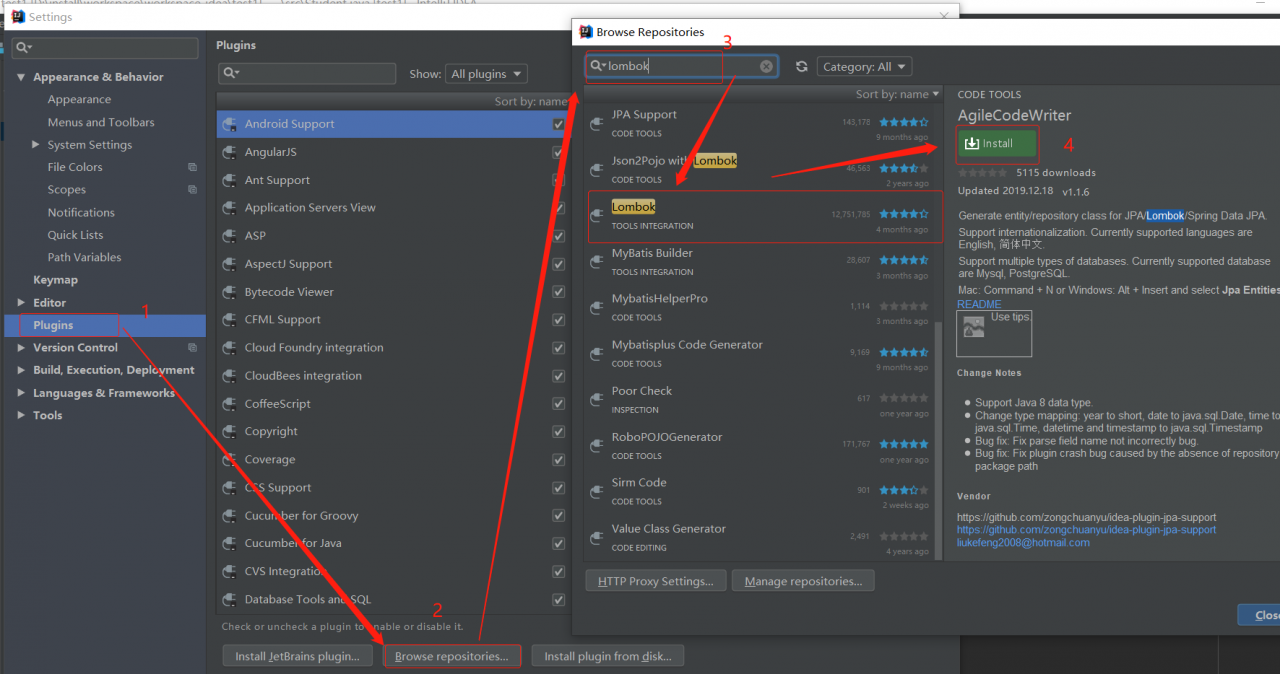
Task: Click the search magnifier in Browse Repositories
Action: 597,66
